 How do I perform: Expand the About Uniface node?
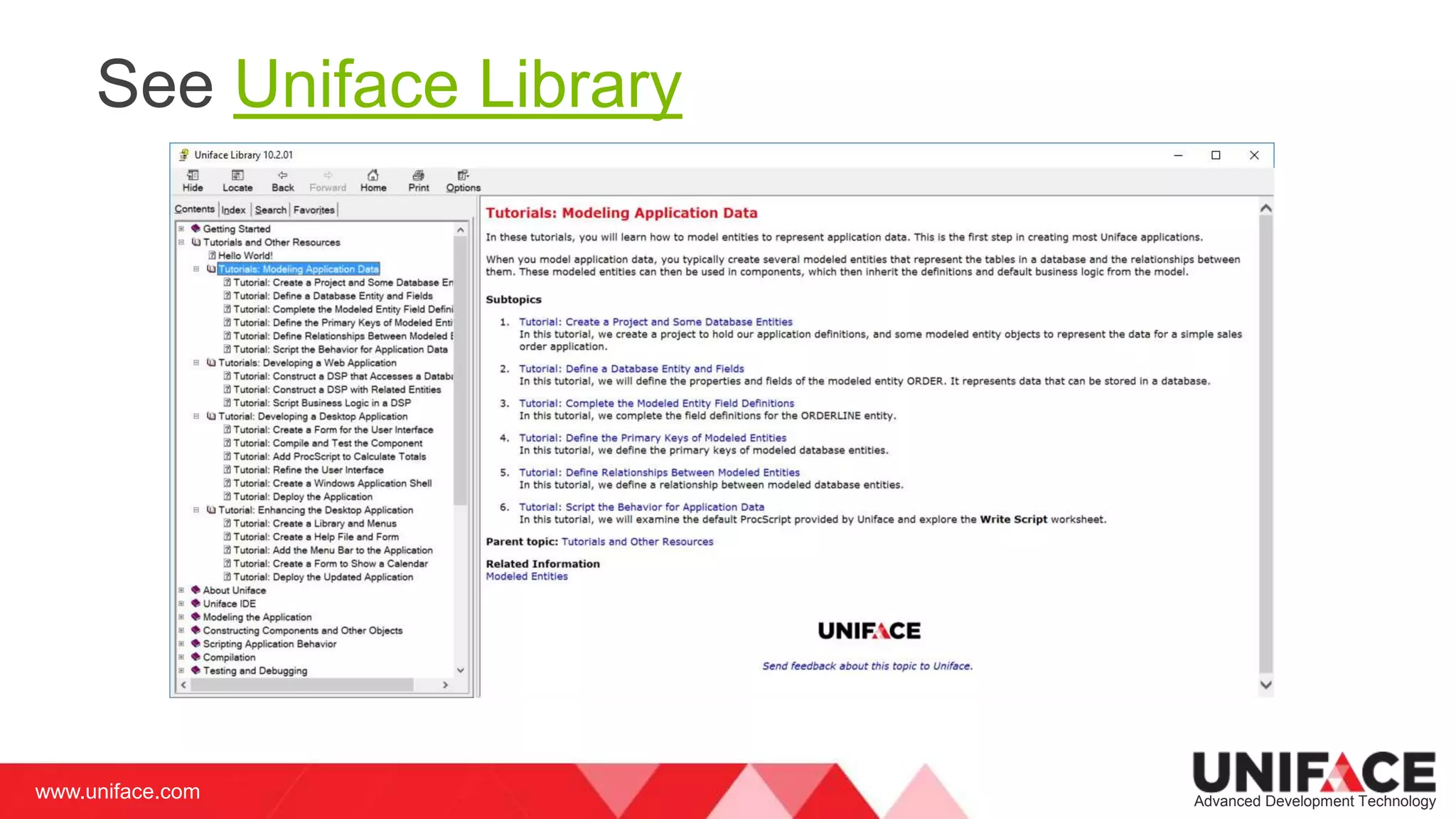181,590
